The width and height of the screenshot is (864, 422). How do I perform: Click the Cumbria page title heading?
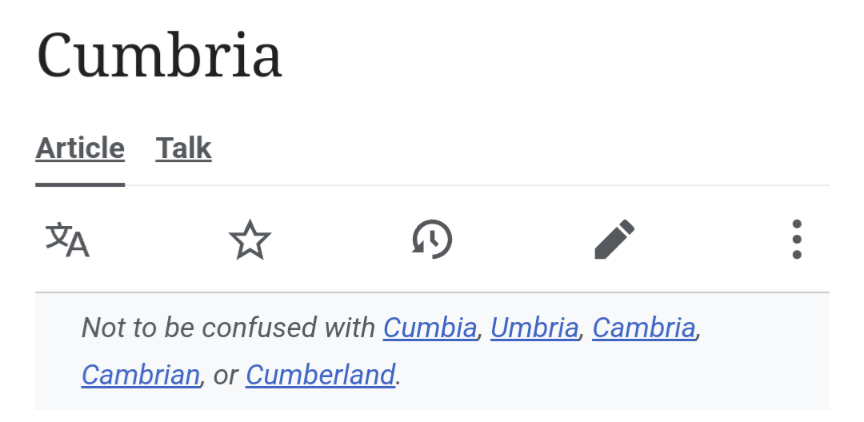coord(160,55)
